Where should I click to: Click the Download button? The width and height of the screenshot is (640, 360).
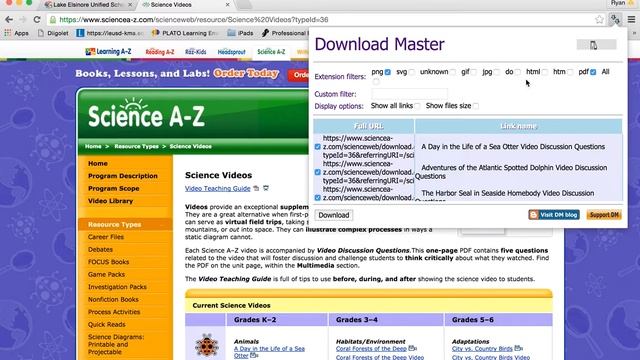tap(333, 215)
